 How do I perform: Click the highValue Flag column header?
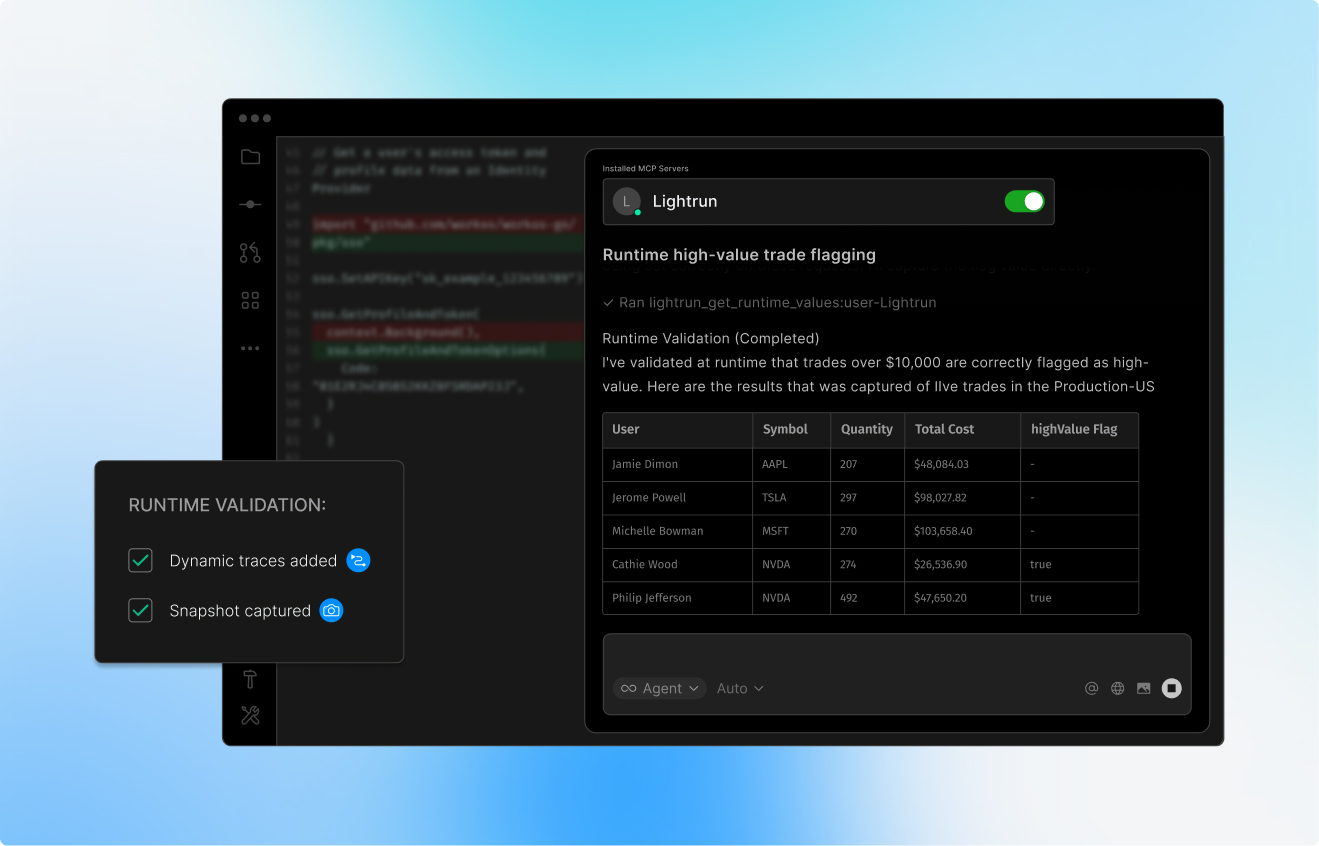pos(1074,429)
